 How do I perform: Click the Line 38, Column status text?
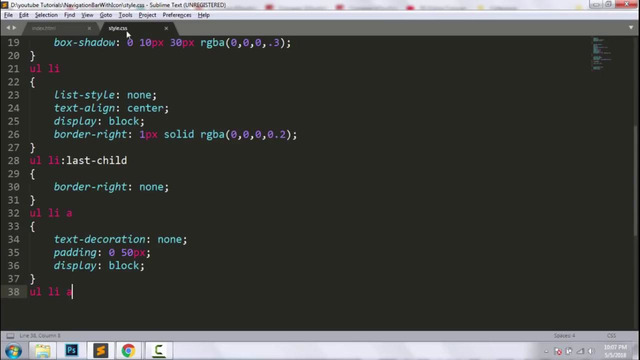click(x=40, y=336)
